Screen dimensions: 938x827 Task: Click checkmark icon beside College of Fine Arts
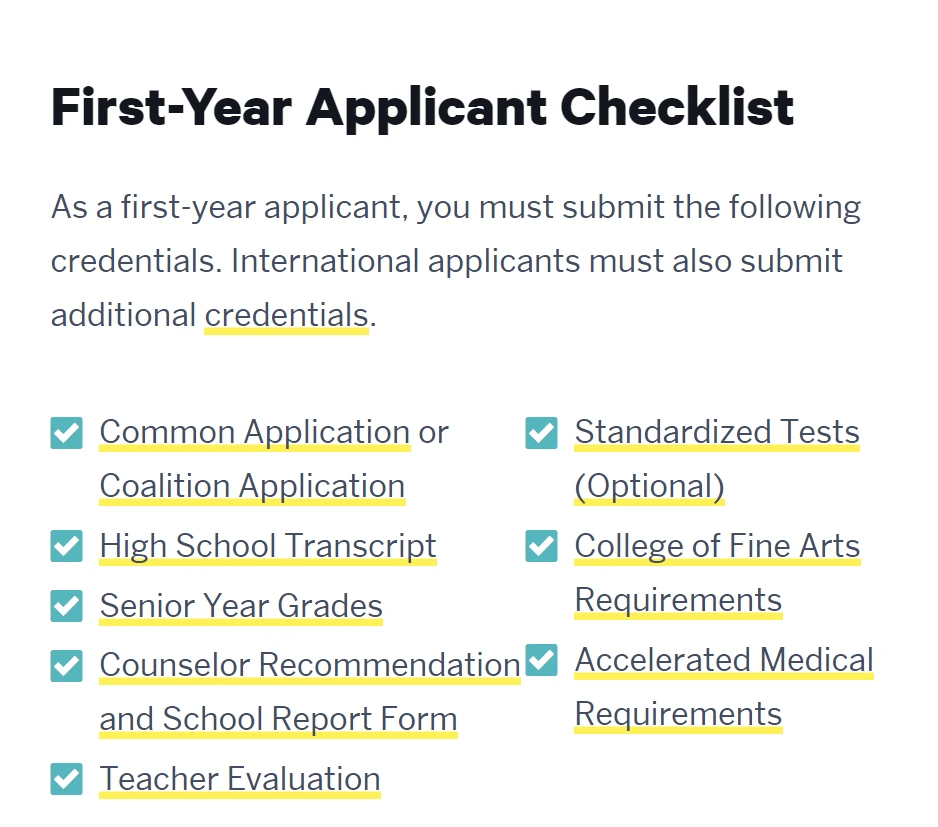[542, 546]
